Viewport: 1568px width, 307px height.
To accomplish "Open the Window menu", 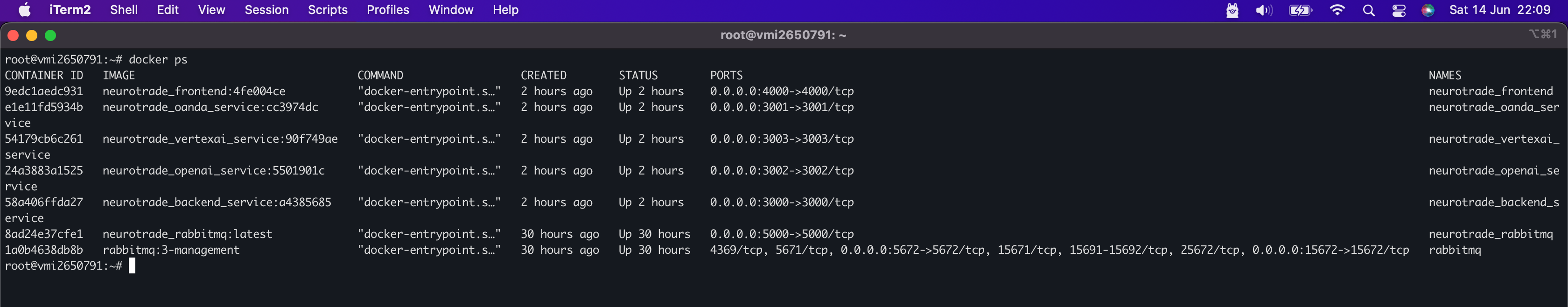I will point(451,10).
